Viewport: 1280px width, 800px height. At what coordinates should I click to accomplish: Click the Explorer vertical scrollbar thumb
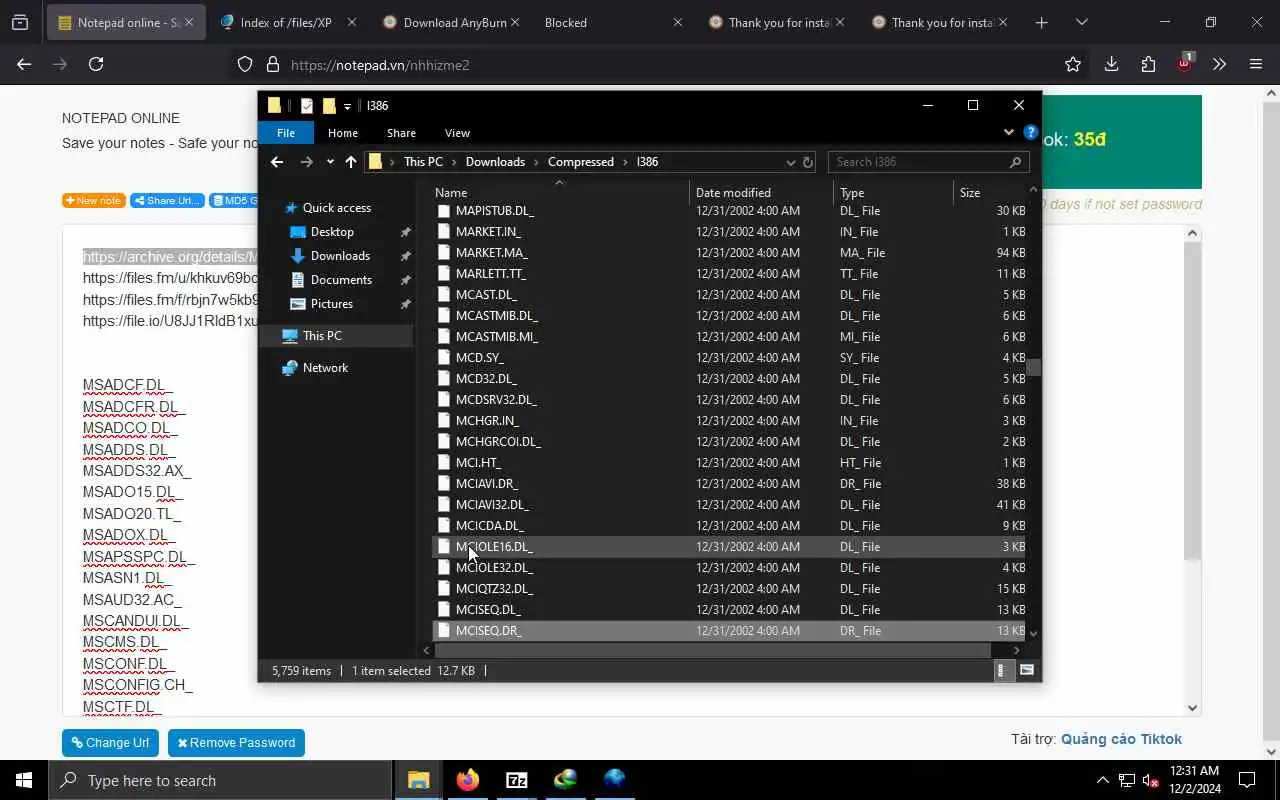click(x=1033, y=367)
